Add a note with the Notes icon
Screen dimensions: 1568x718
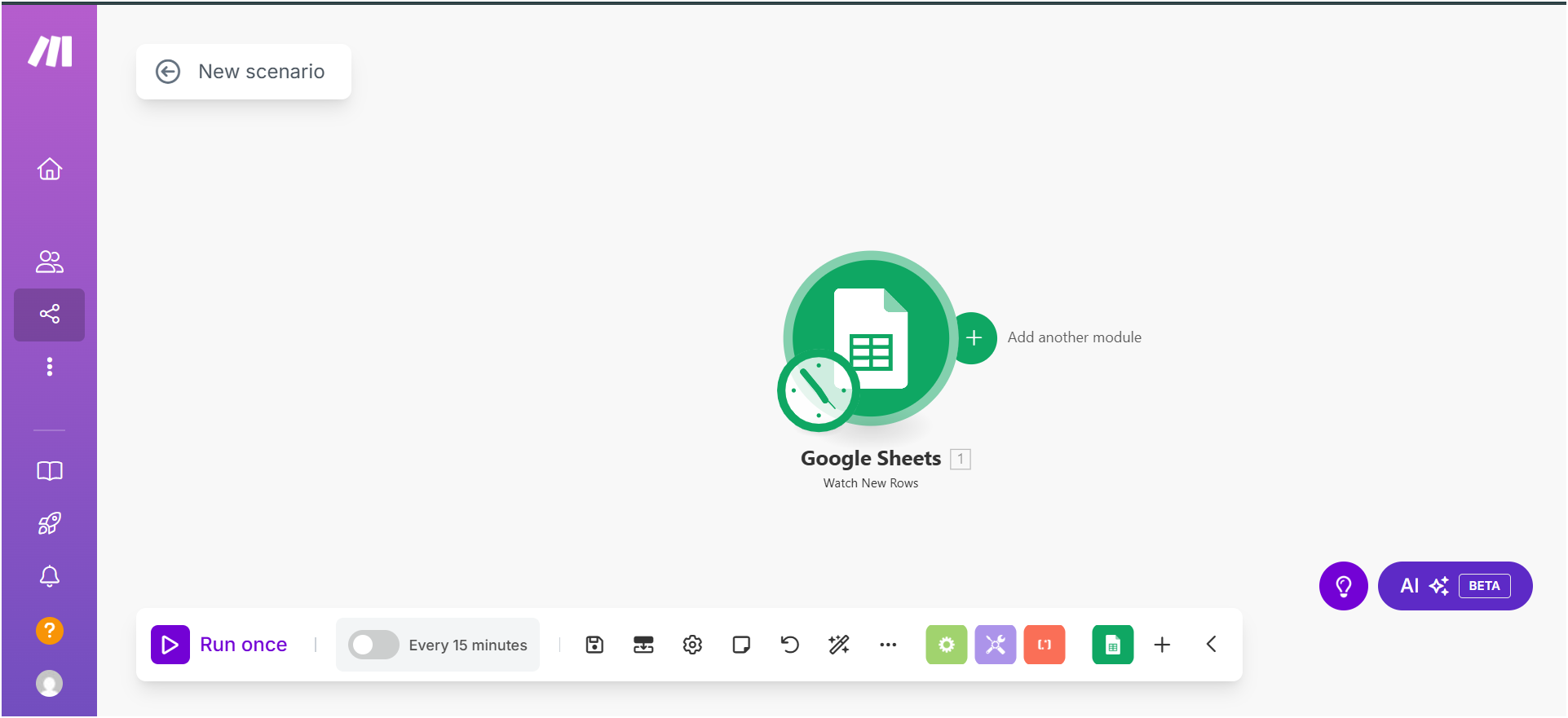tap(741, 645)
